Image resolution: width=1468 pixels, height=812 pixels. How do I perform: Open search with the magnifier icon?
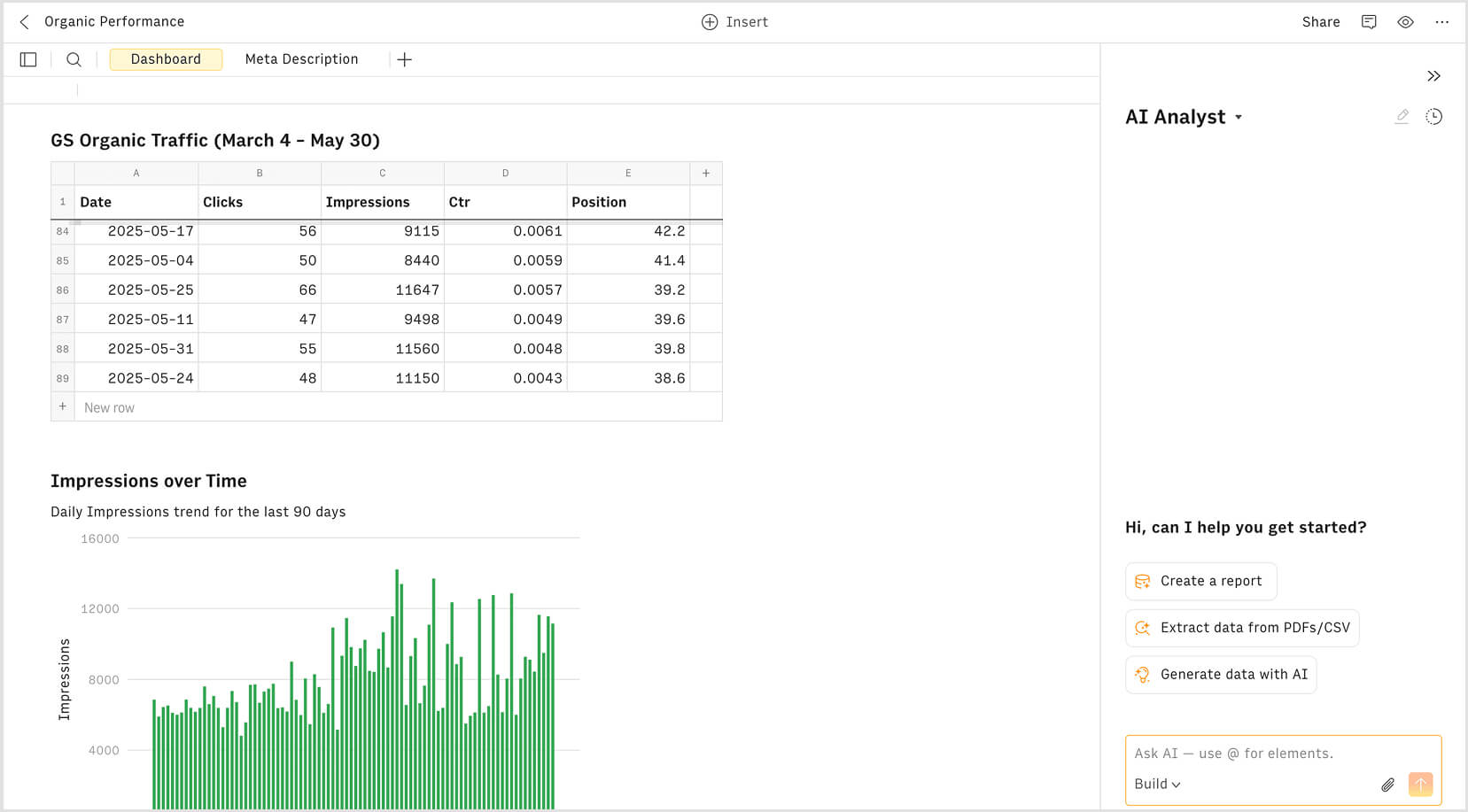coord(74,59)
